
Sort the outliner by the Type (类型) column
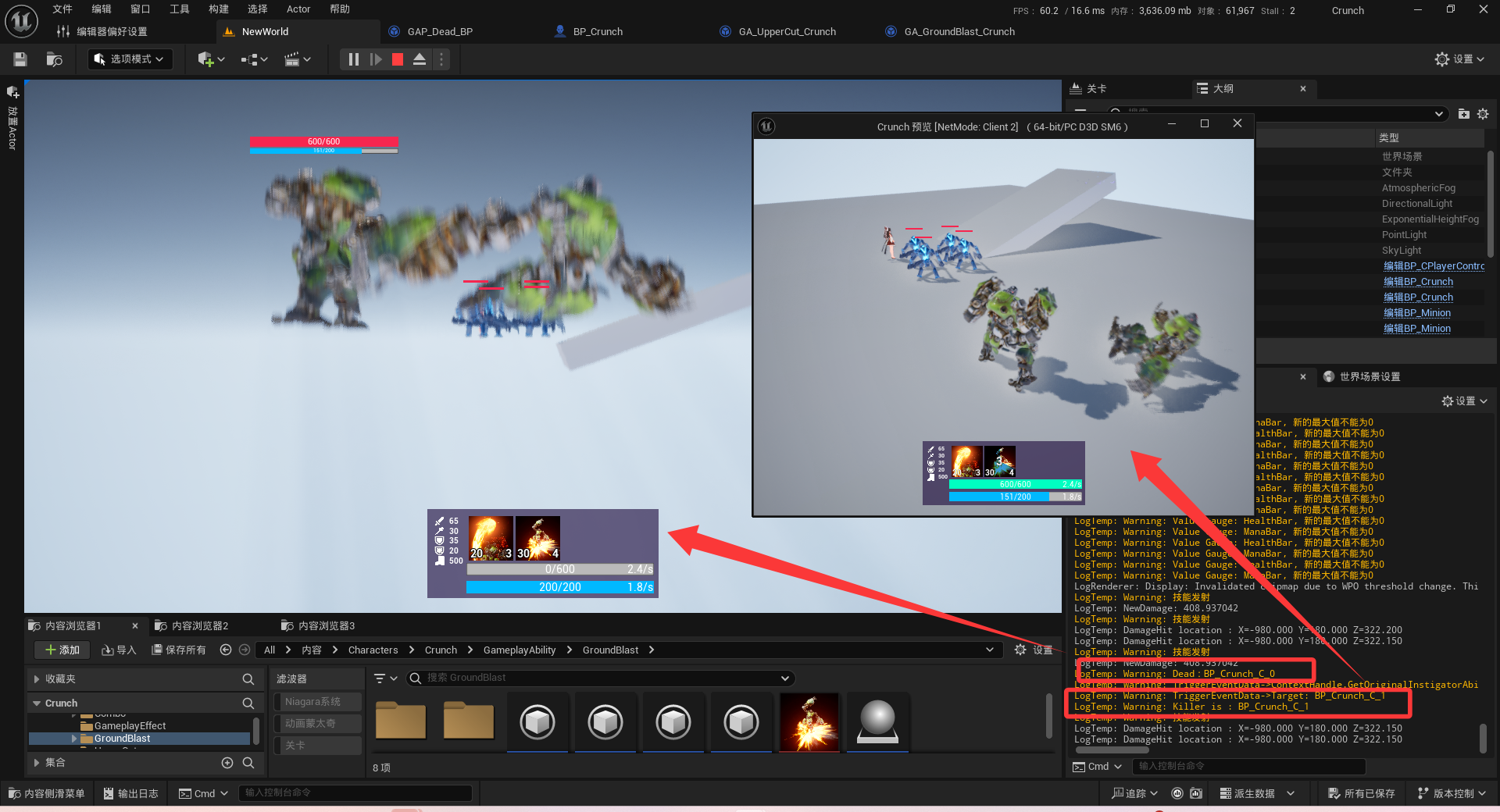point(1389,138)
